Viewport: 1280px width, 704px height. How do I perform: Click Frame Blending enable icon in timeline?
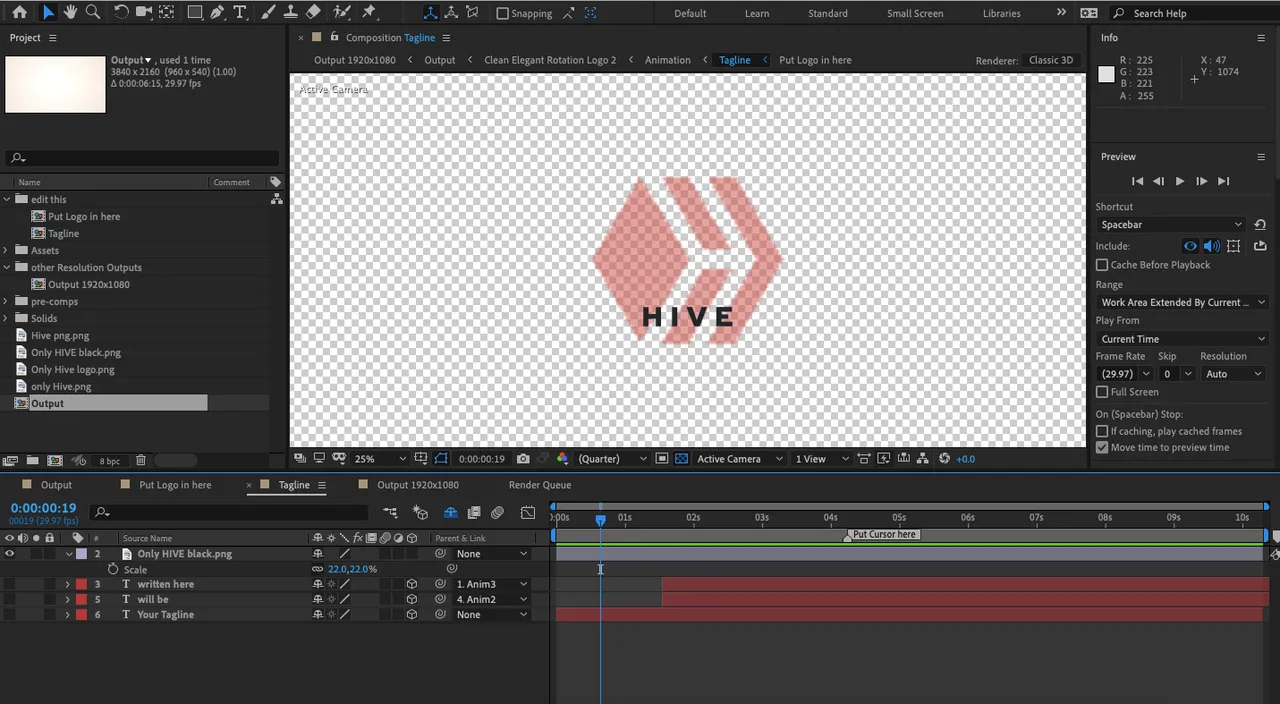tap(474, 513)
